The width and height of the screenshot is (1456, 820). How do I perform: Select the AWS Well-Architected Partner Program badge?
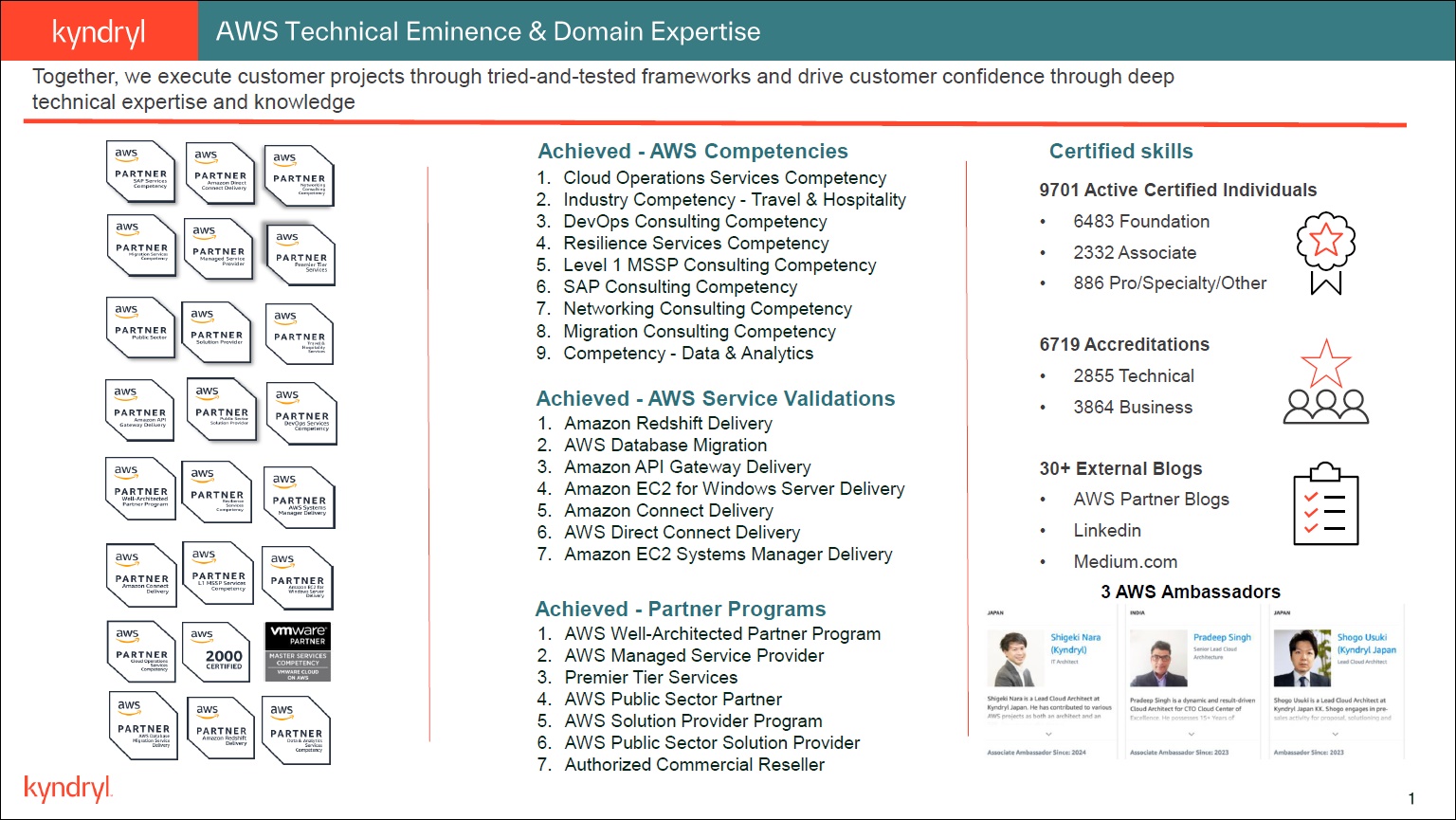(x=140, y=489)
